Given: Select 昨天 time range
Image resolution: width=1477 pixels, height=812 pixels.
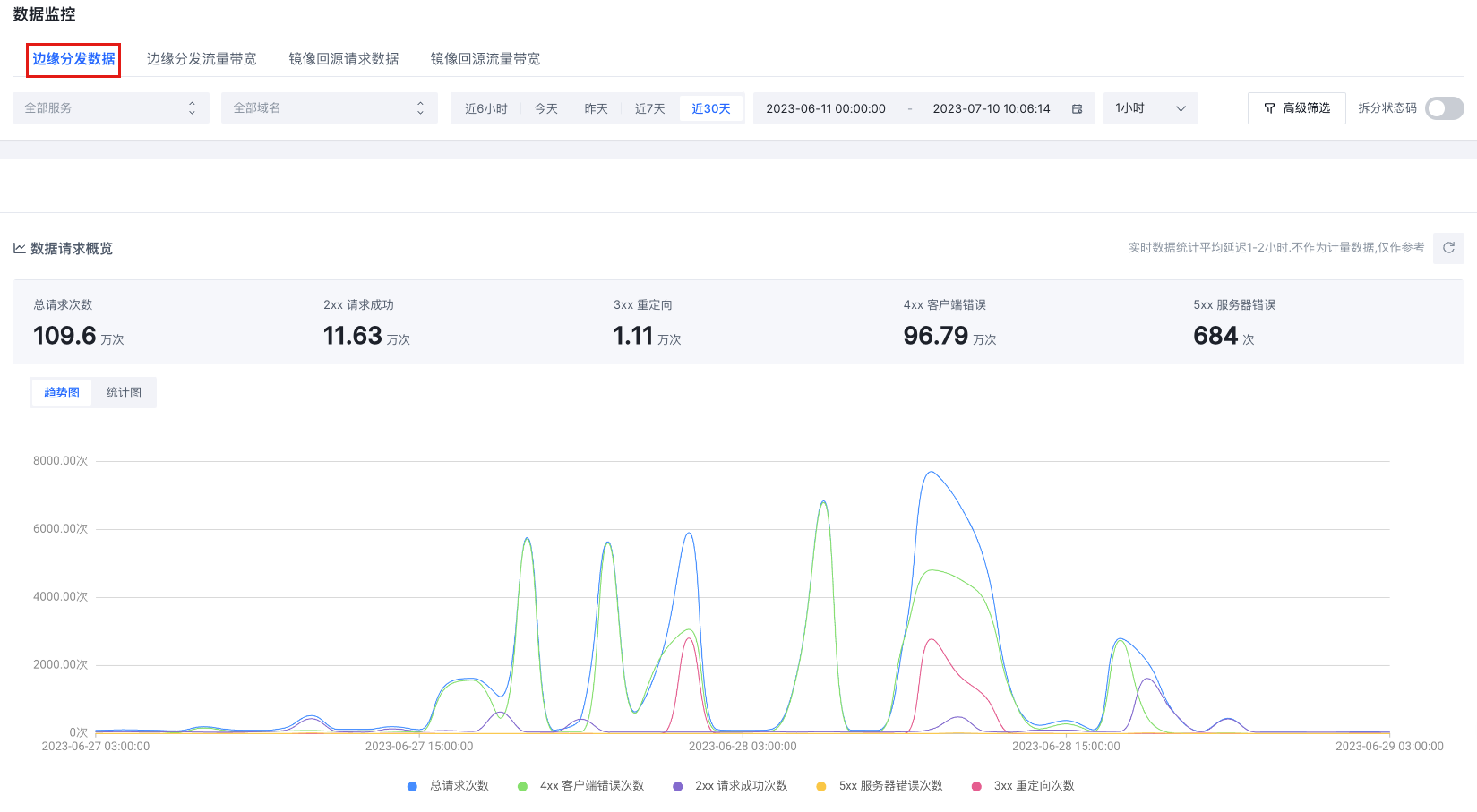Looking at the screenshot, I should pyautogui.click(x=597, y=109).
